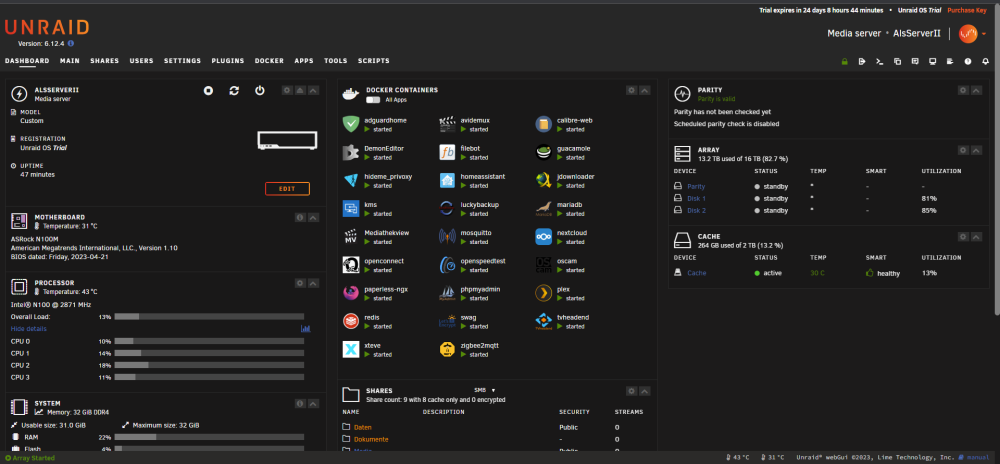Click the xteve container icon

pos(351,349)
